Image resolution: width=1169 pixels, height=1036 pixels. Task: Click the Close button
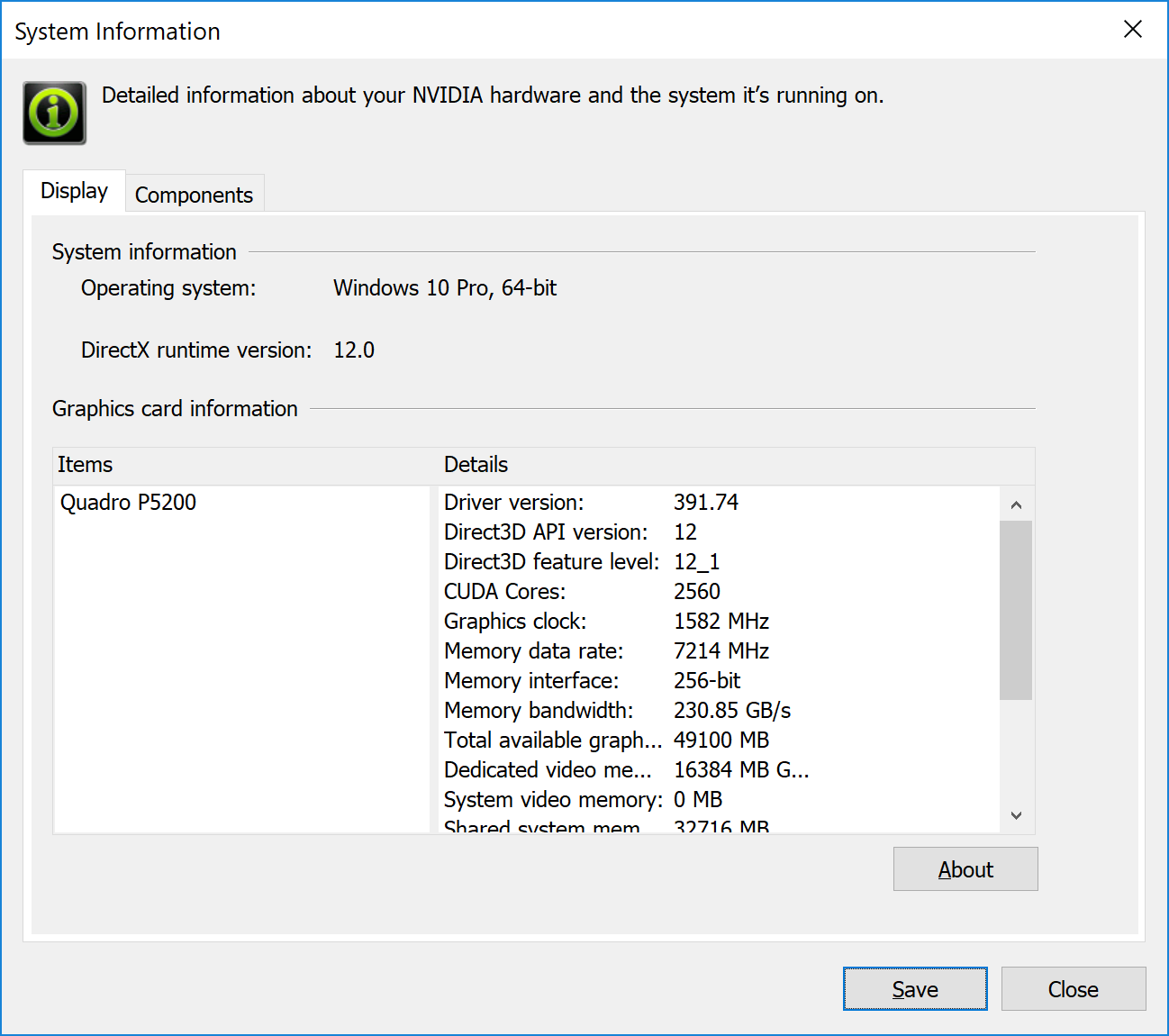(x=1074, y=989)
